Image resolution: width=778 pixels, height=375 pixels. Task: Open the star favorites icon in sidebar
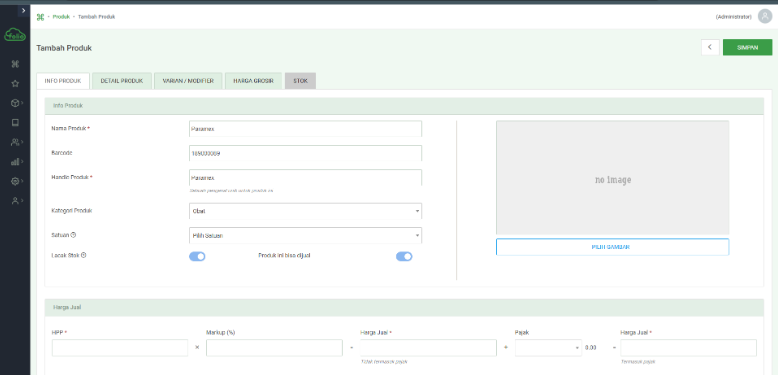tap(15, 83)
